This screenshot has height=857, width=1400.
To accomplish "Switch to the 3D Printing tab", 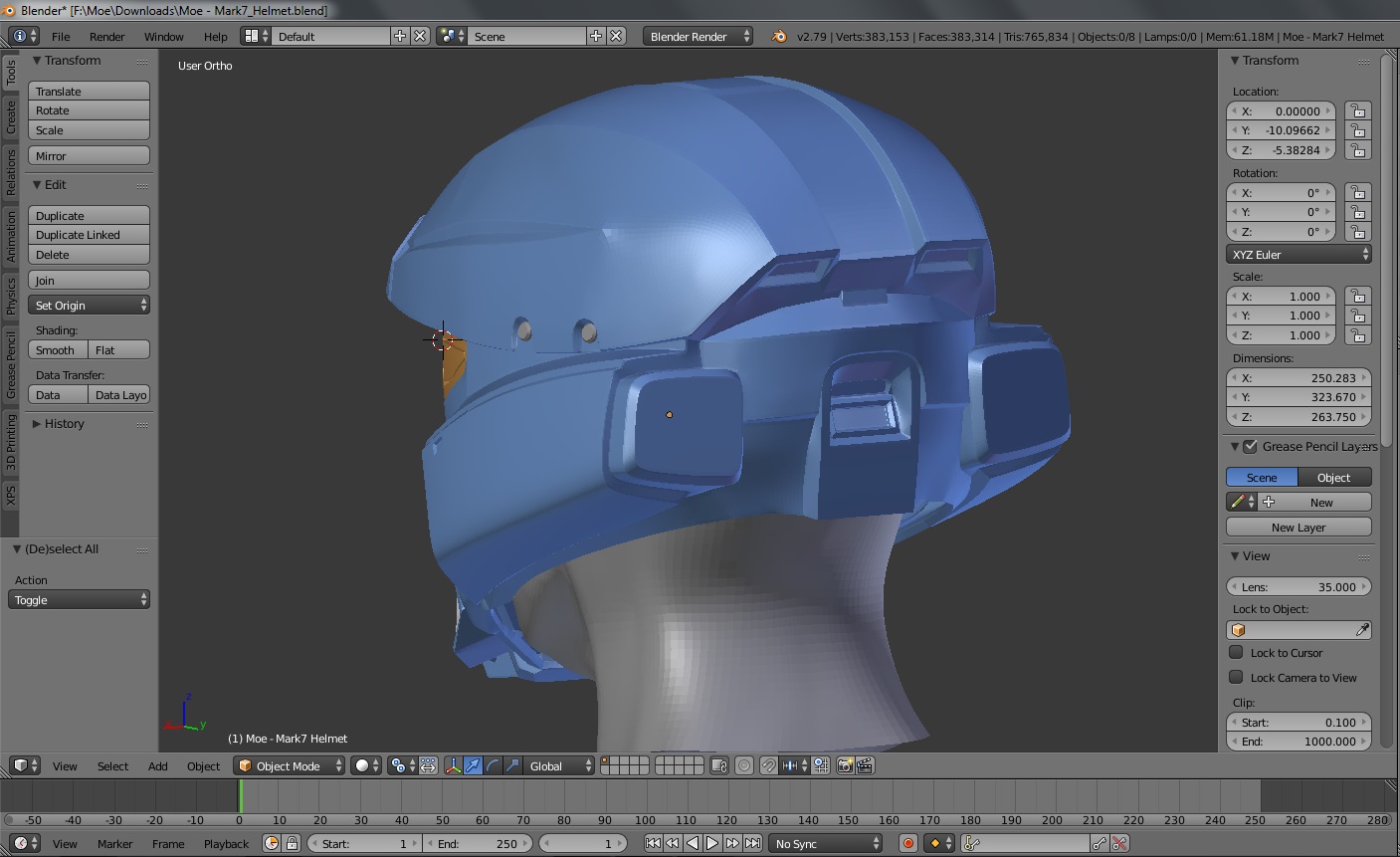I will 11,443.
